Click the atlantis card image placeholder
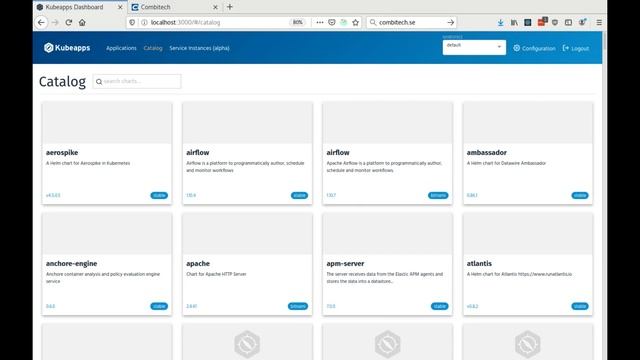The width and height of the screenshot is (640, 360). 528,234
